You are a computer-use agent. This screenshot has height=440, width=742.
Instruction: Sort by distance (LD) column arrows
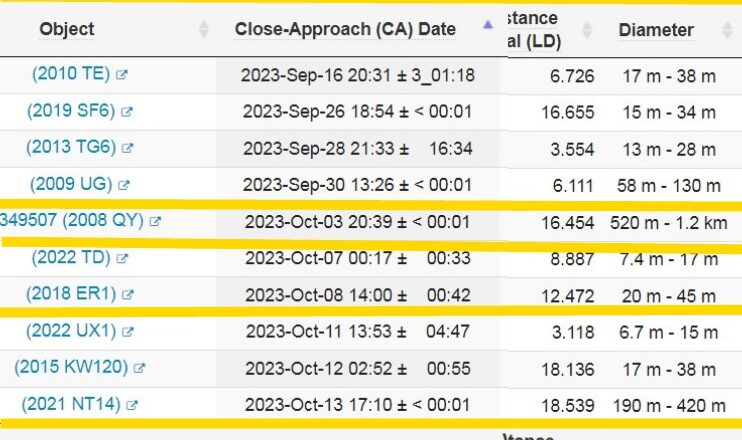[587, 30]
